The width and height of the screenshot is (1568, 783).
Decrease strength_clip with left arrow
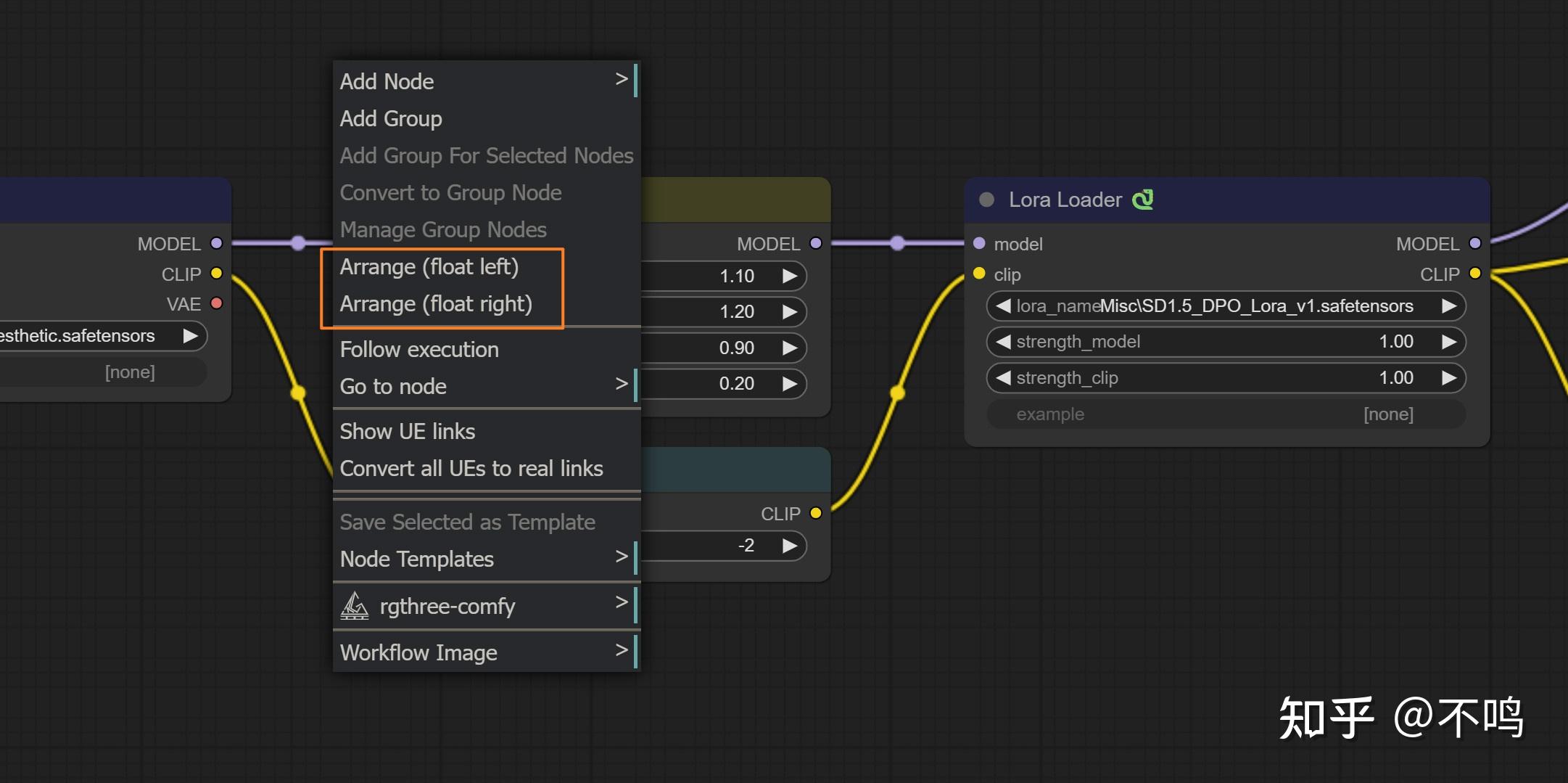pos(1003,378)
